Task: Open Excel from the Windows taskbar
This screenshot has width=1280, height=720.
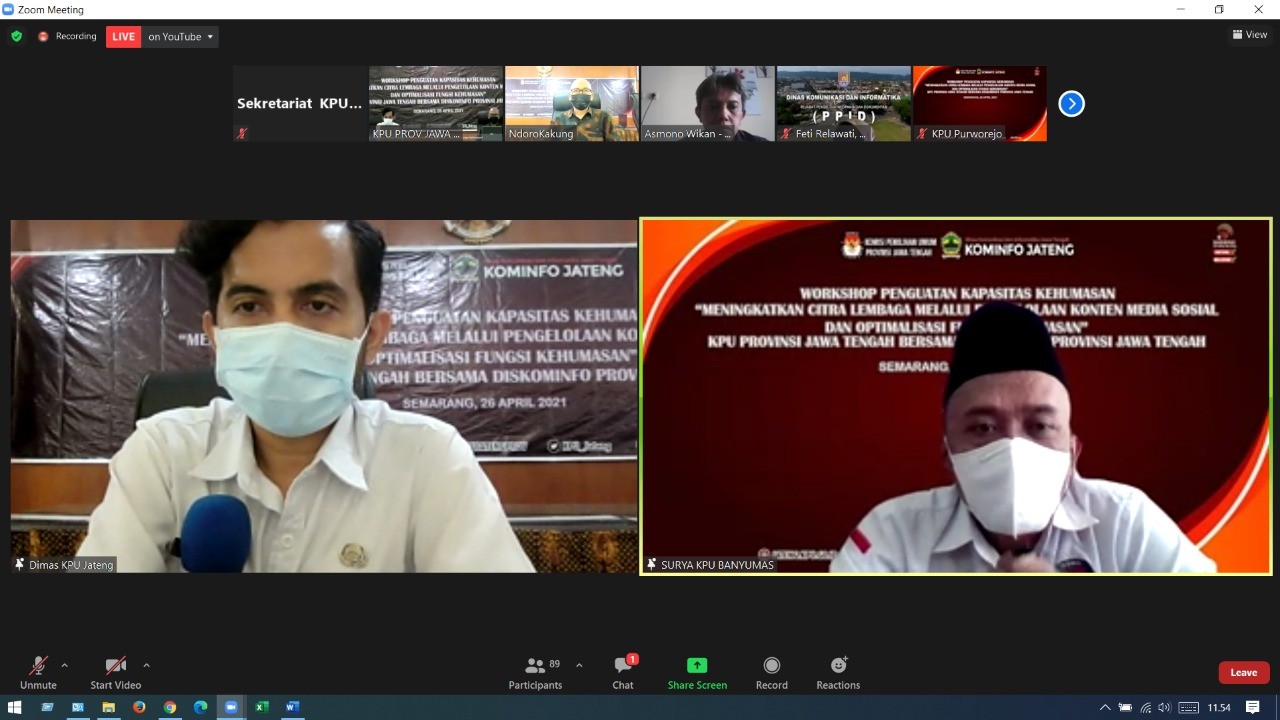Action: click(262, 708)
